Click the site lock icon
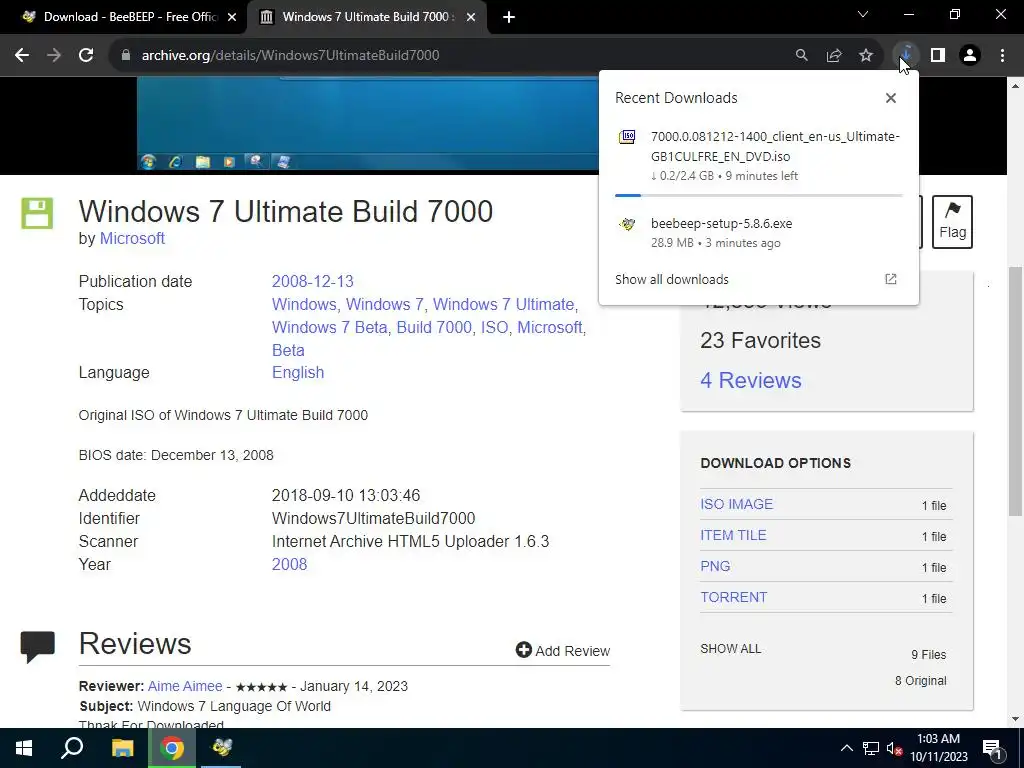 pyautogui.click(x=126, y=56)
